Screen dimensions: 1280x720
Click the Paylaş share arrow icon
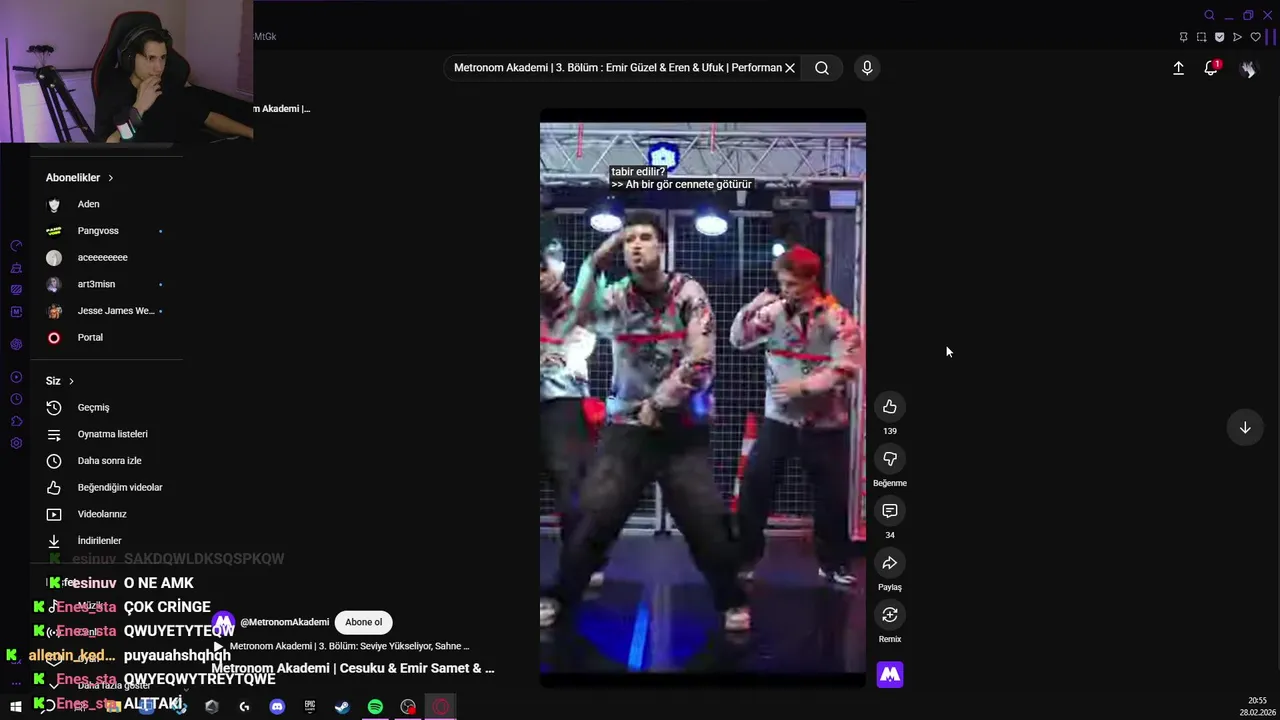(890, 562)
